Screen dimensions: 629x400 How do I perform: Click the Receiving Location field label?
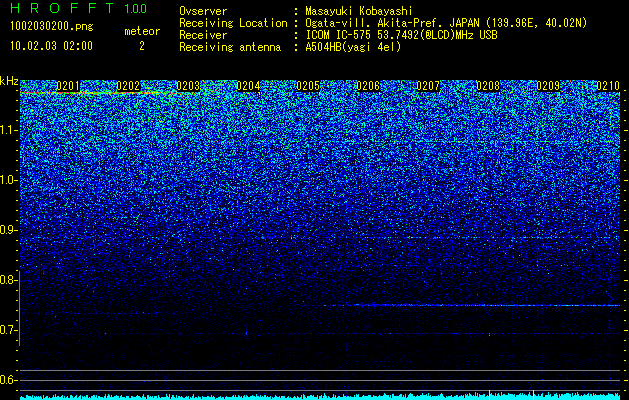(x=233, y=23)
